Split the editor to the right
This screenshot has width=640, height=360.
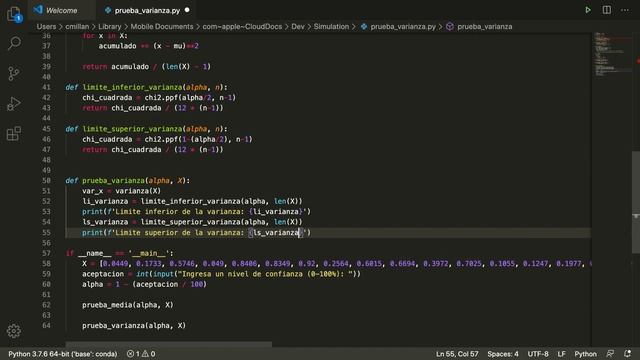607,10
